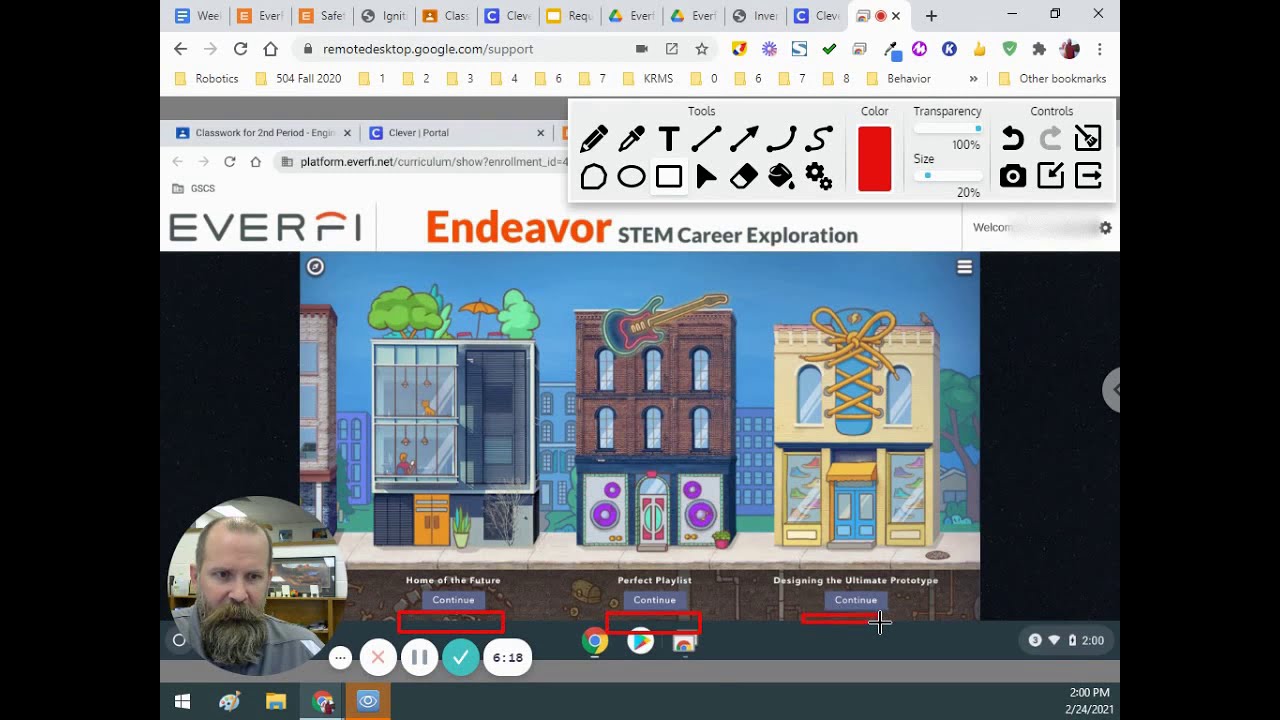Adjust the Transparency slider
This screenshot has width=1280, height=720.
pyautogui.click(x=947, y=129)
